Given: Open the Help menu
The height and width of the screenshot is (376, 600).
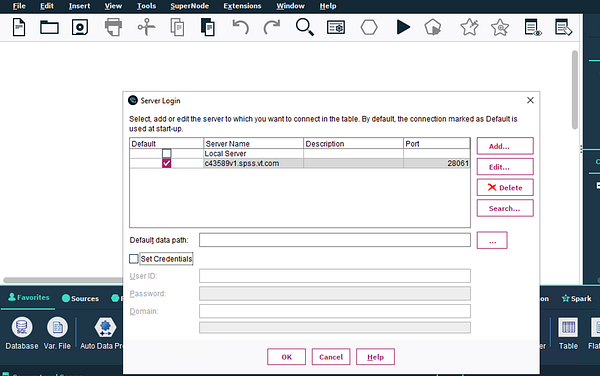Looking at the screenshot, I should pyautogui.click(x=328, y=6).
